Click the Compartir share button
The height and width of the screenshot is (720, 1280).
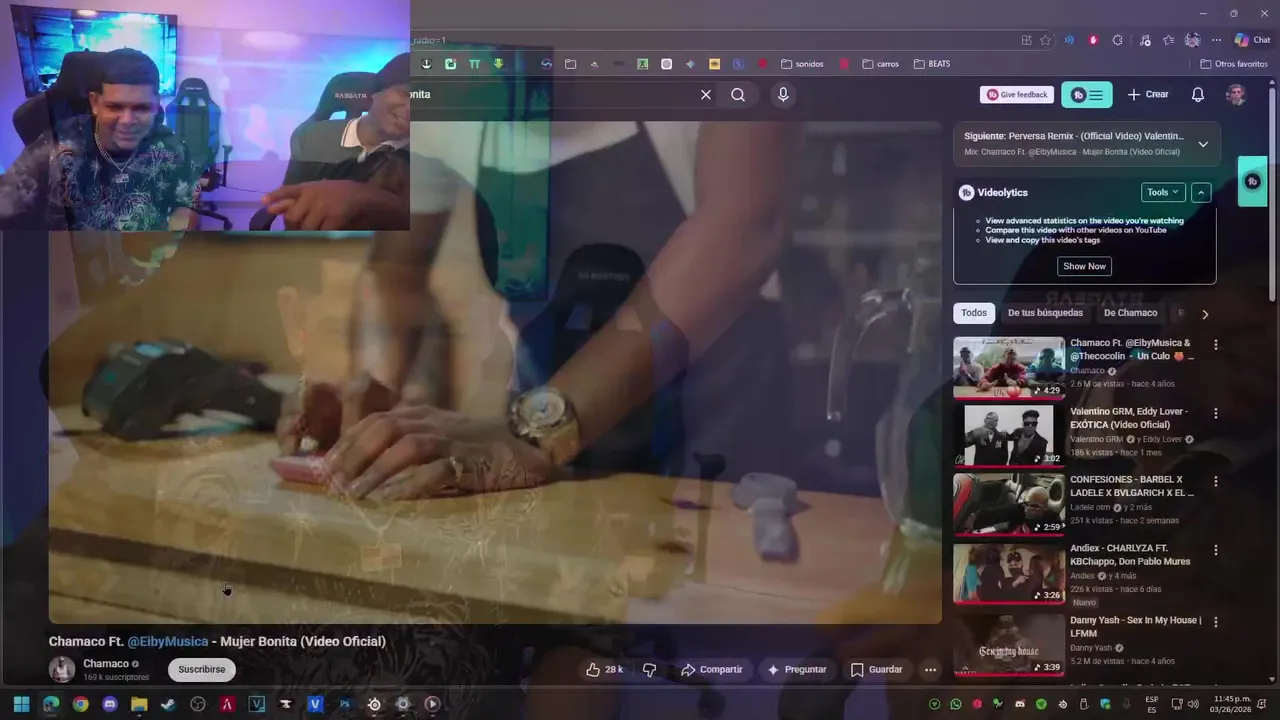click(712, 670)
